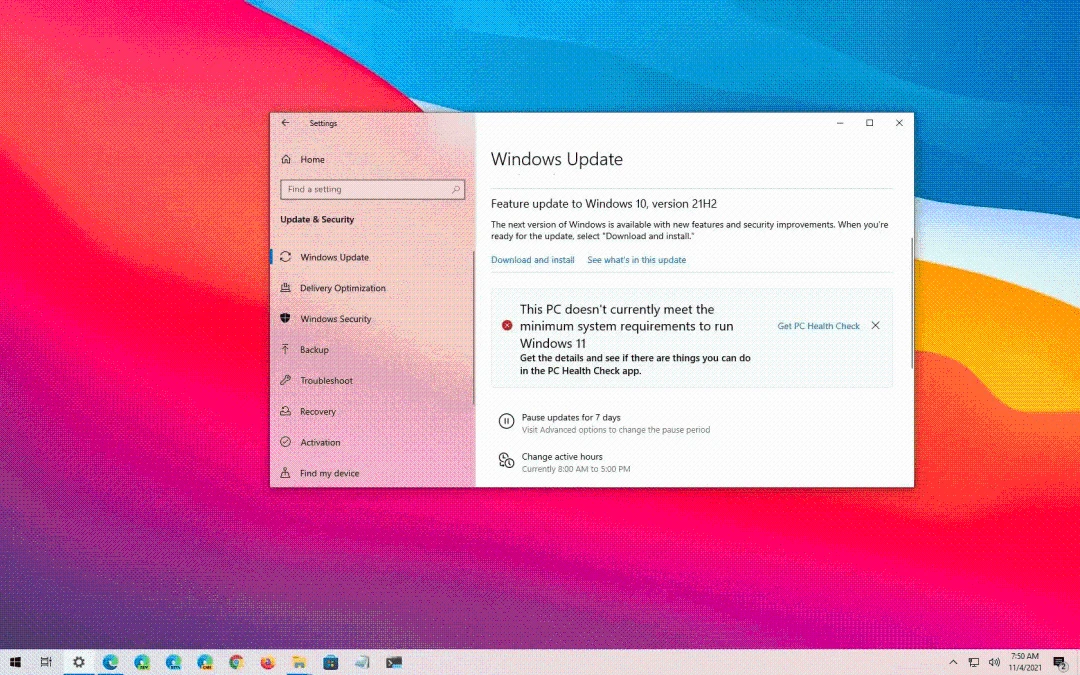
Task: Open Microsoft Edge Beta from taskbar
Action: tap(173, 662)
